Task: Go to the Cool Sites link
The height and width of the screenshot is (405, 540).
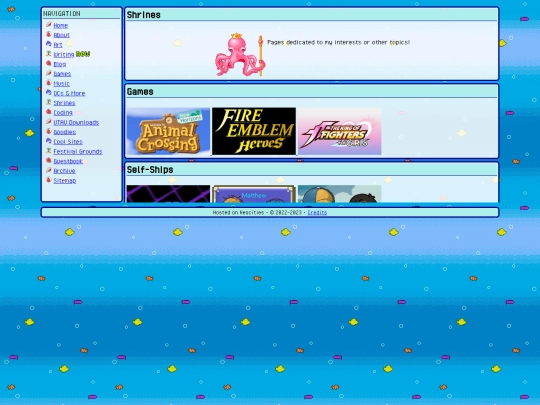Action: point(68,142)
